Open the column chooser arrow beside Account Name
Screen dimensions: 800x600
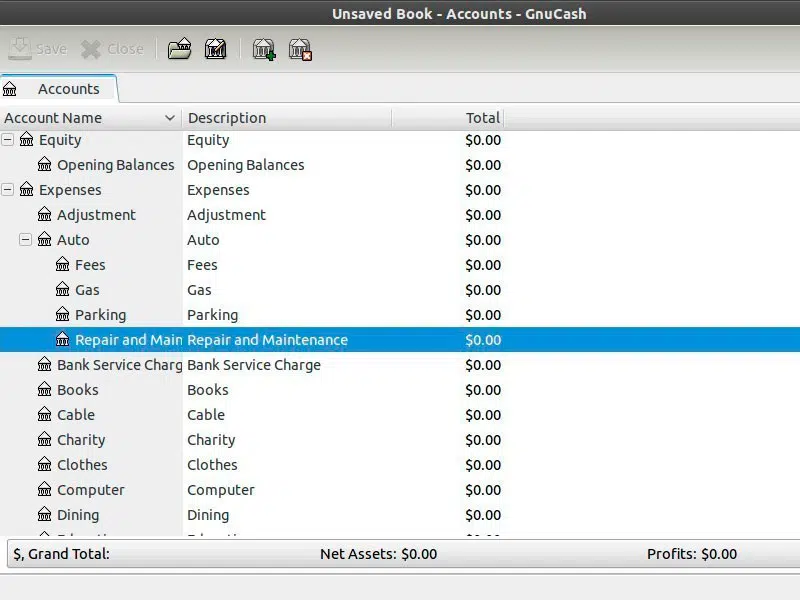pyautogui.click(x=169, y=118)
